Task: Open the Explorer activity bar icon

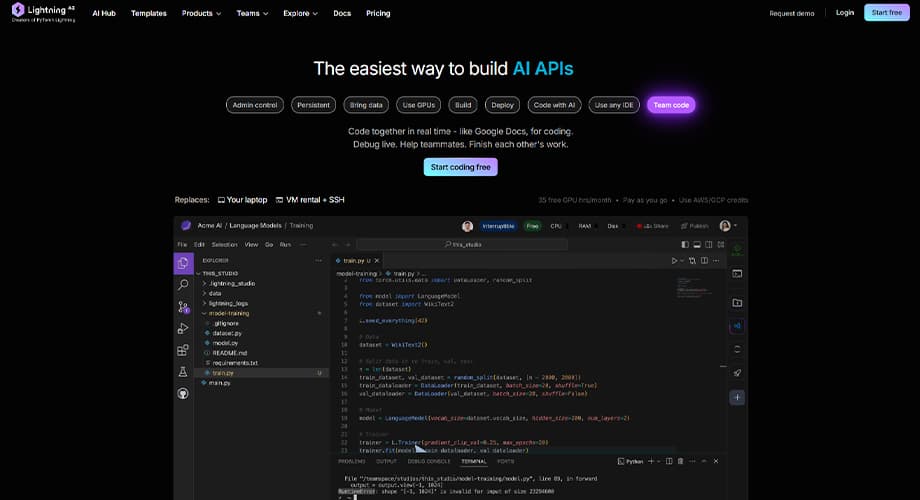Action: pos(183,263)
